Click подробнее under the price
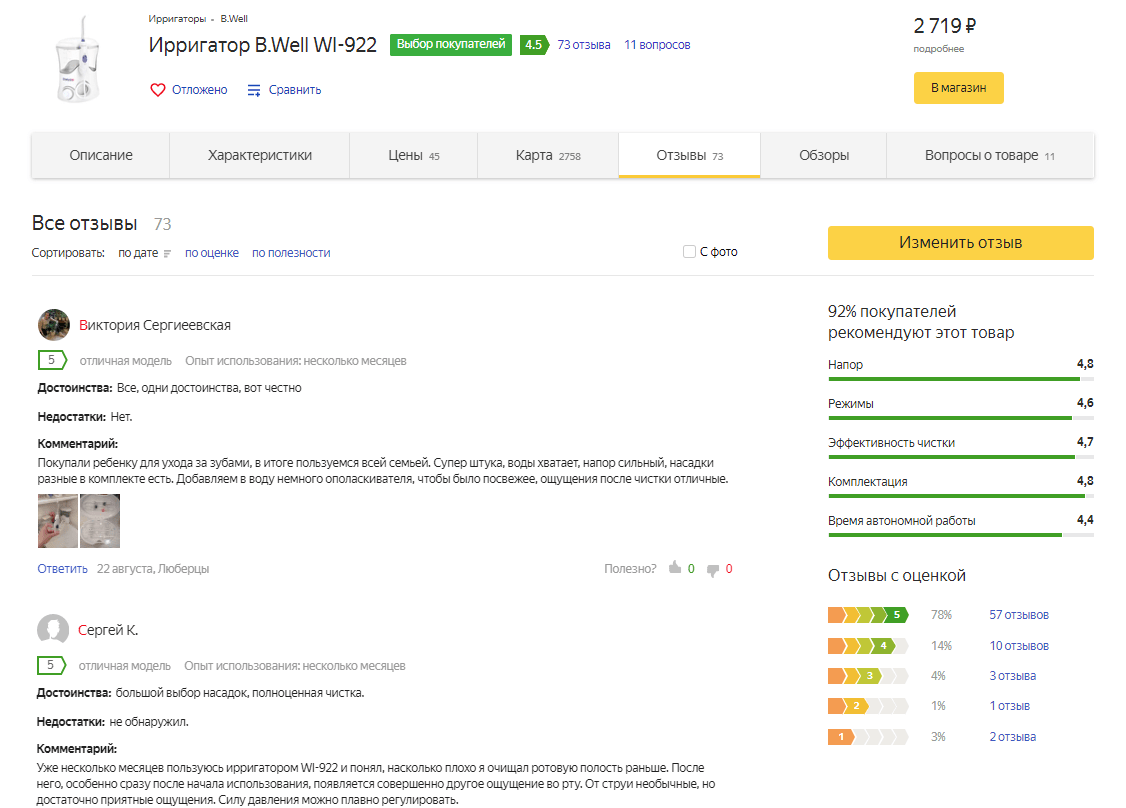The height and width of the screenshot is (808, 1126). click(939, 49)
